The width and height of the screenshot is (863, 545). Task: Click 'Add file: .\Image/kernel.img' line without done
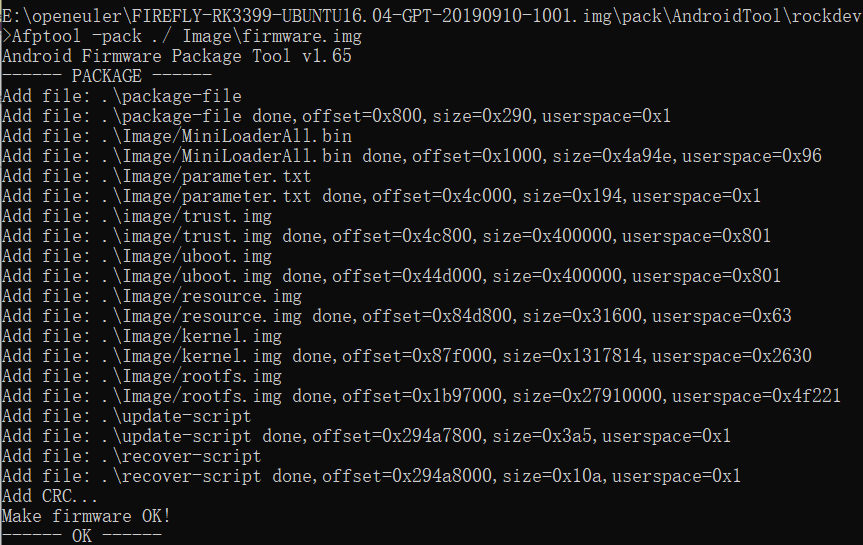click(x=142, y=336)
